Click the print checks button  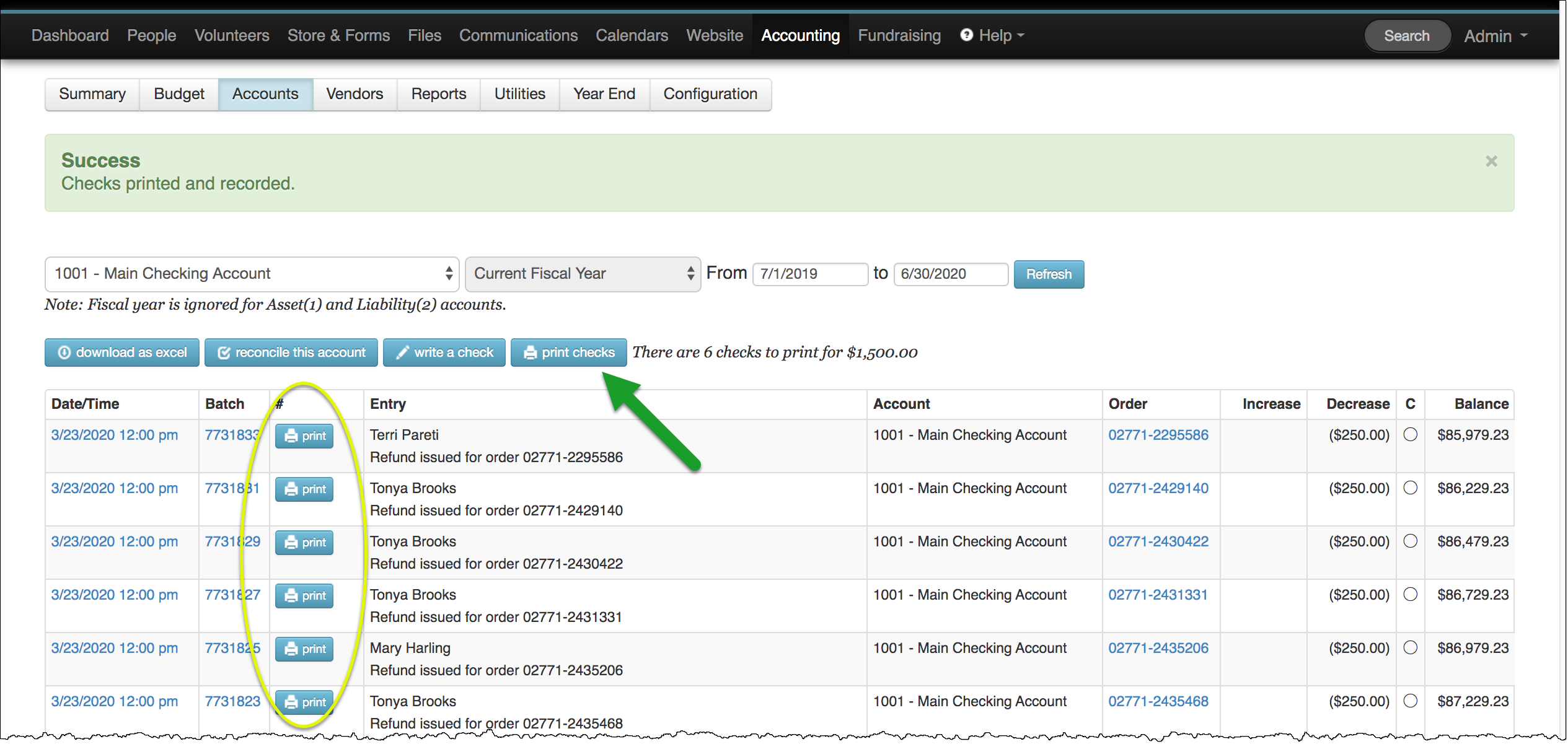pyautogui.click(x=568, y=352)
